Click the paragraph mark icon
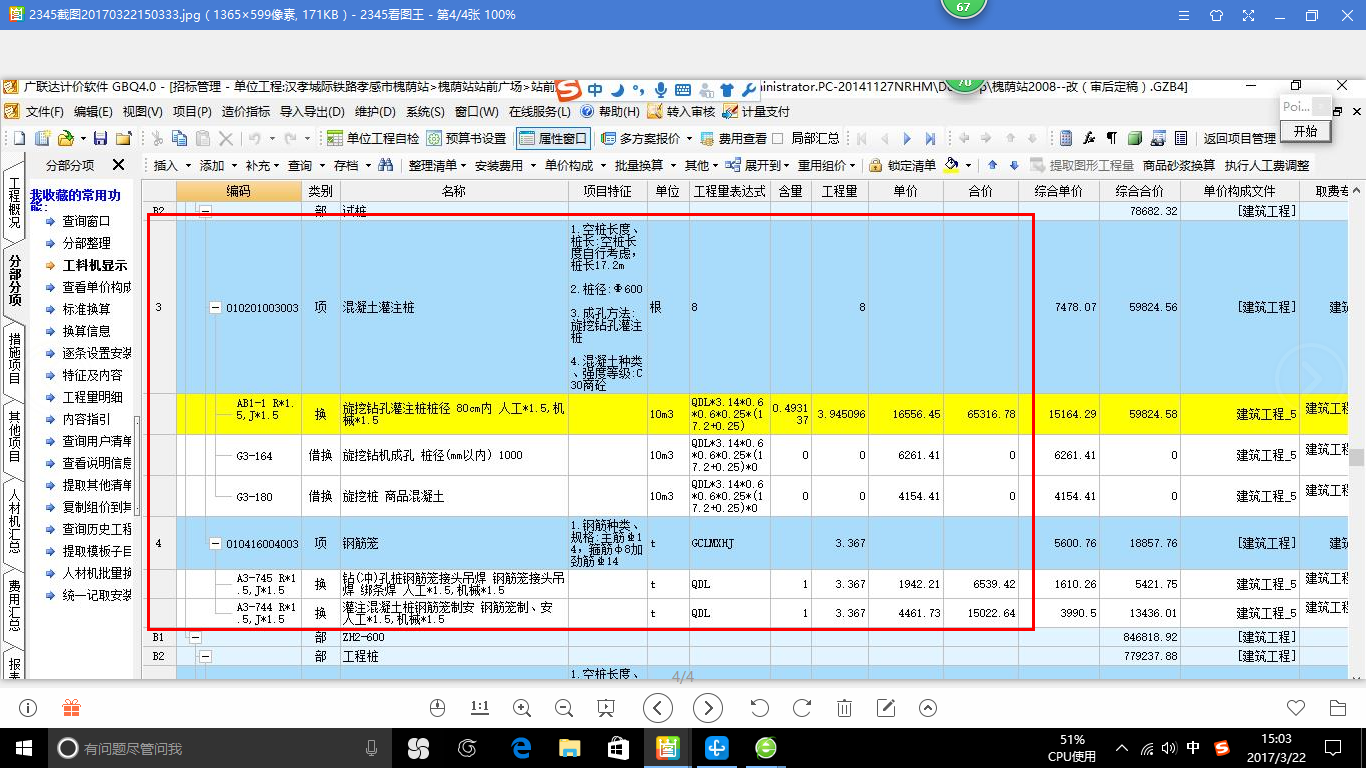This screenshot has width=1366, height=768. (1112, 138)
